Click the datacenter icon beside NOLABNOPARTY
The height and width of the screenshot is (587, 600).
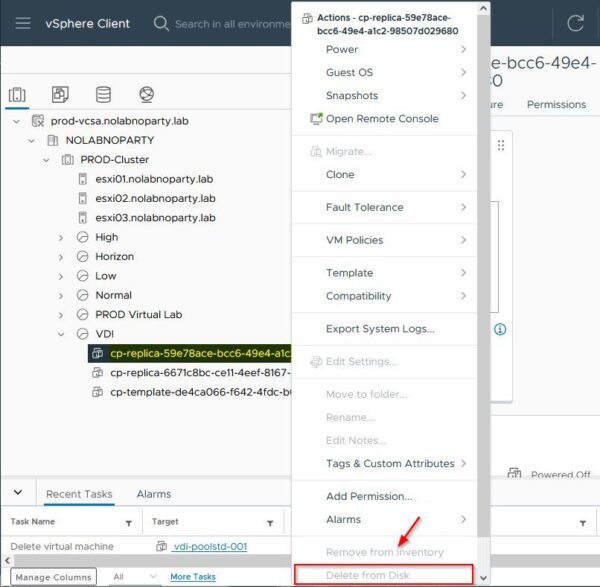[x=52, y=140]
